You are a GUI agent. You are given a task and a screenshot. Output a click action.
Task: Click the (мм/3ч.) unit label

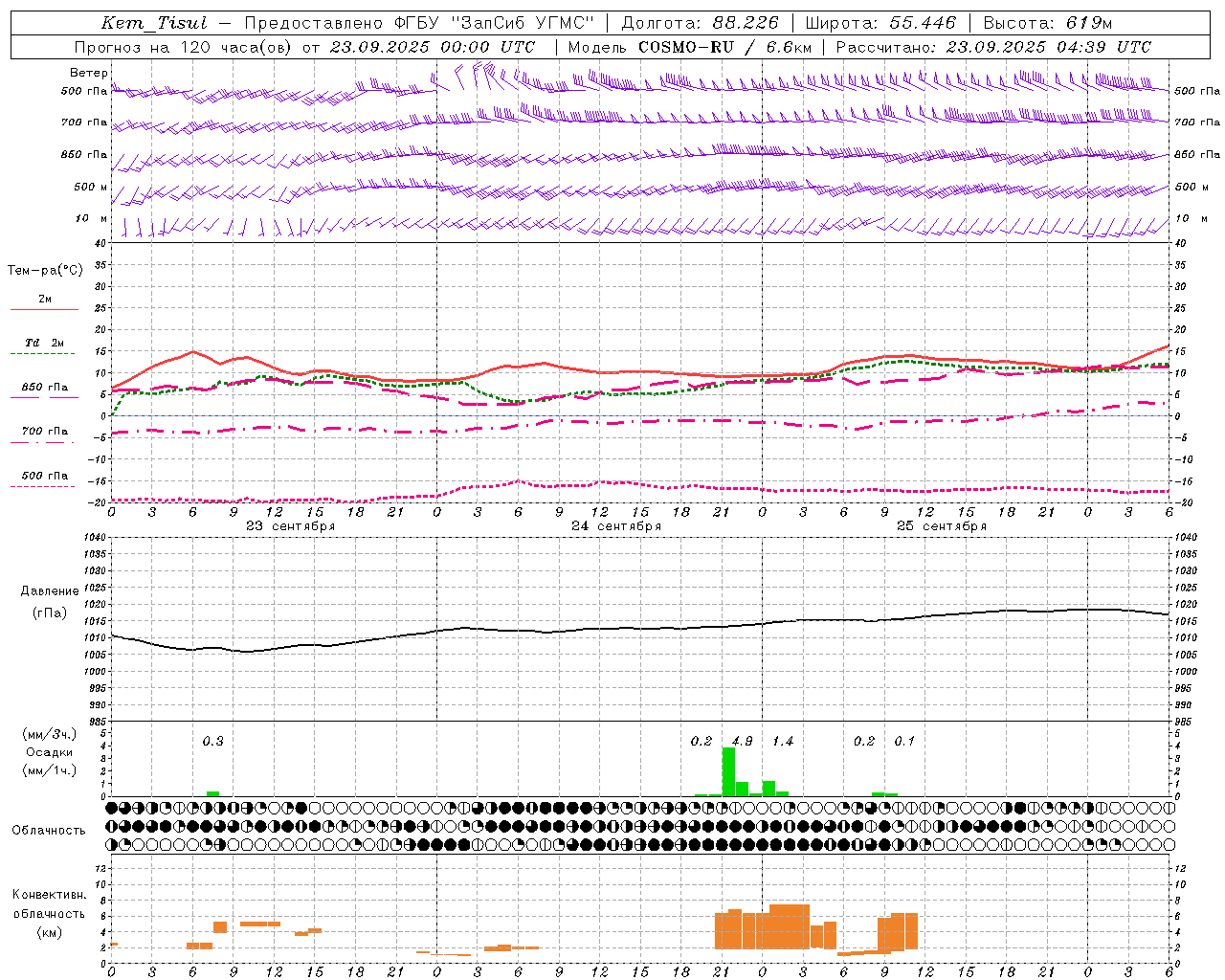click(x=50, y=734)
